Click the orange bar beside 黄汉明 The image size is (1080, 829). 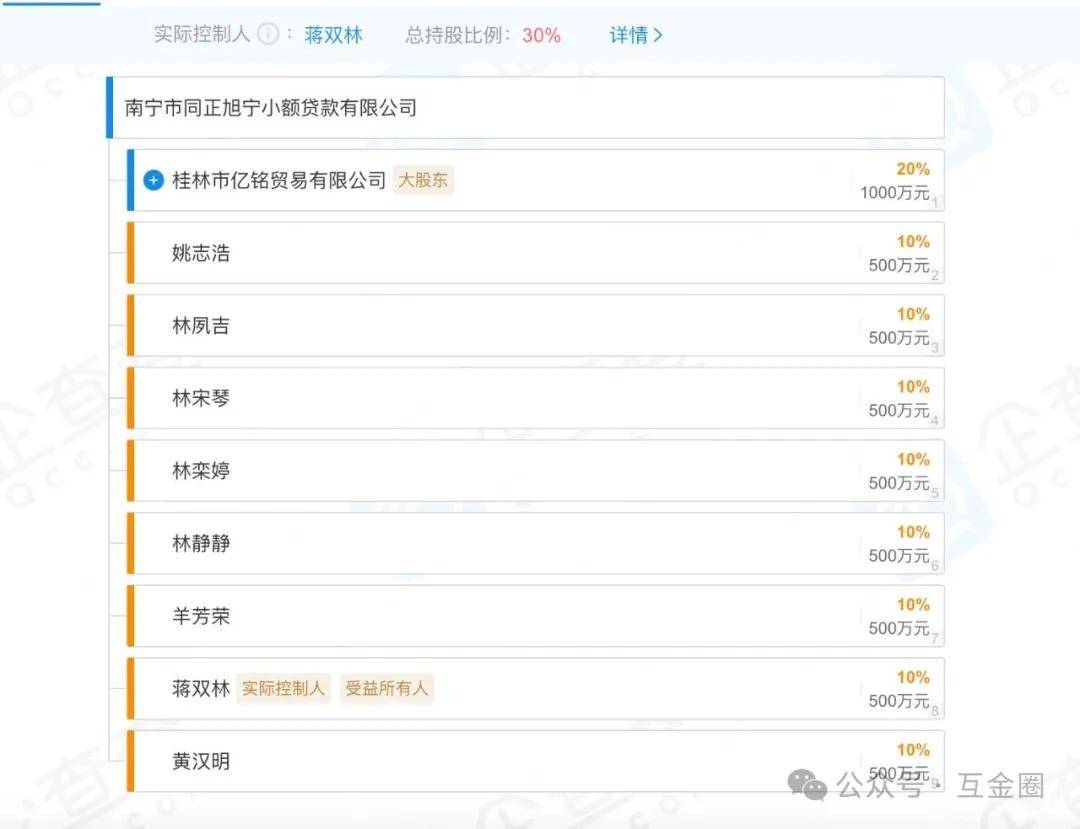[x=131, y=761]
